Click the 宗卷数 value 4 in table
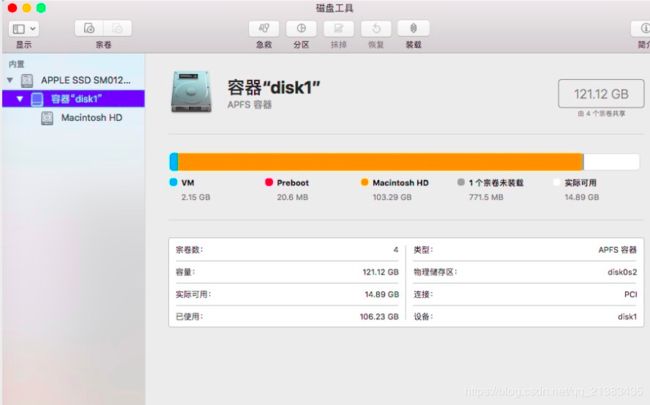Viewport: 650px width, 405px height. coord(395,250)
